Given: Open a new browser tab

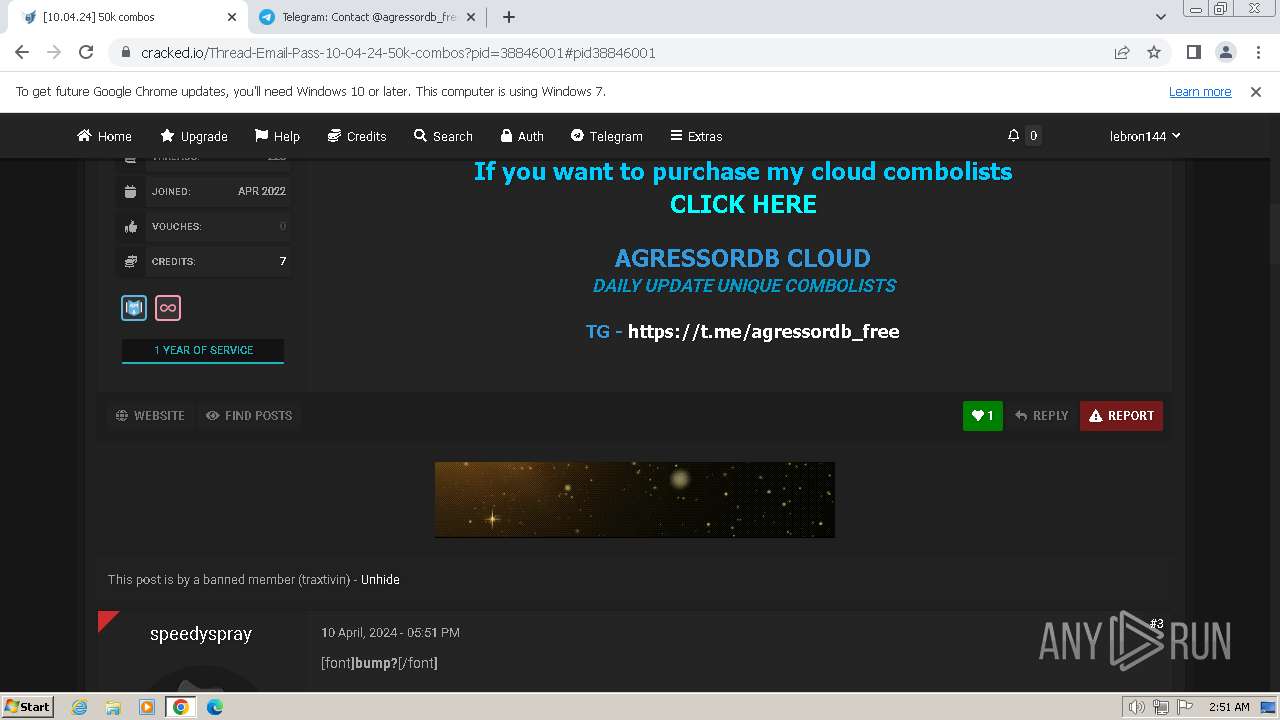Looking at the screenshot, I should click(x=509, y=17).
